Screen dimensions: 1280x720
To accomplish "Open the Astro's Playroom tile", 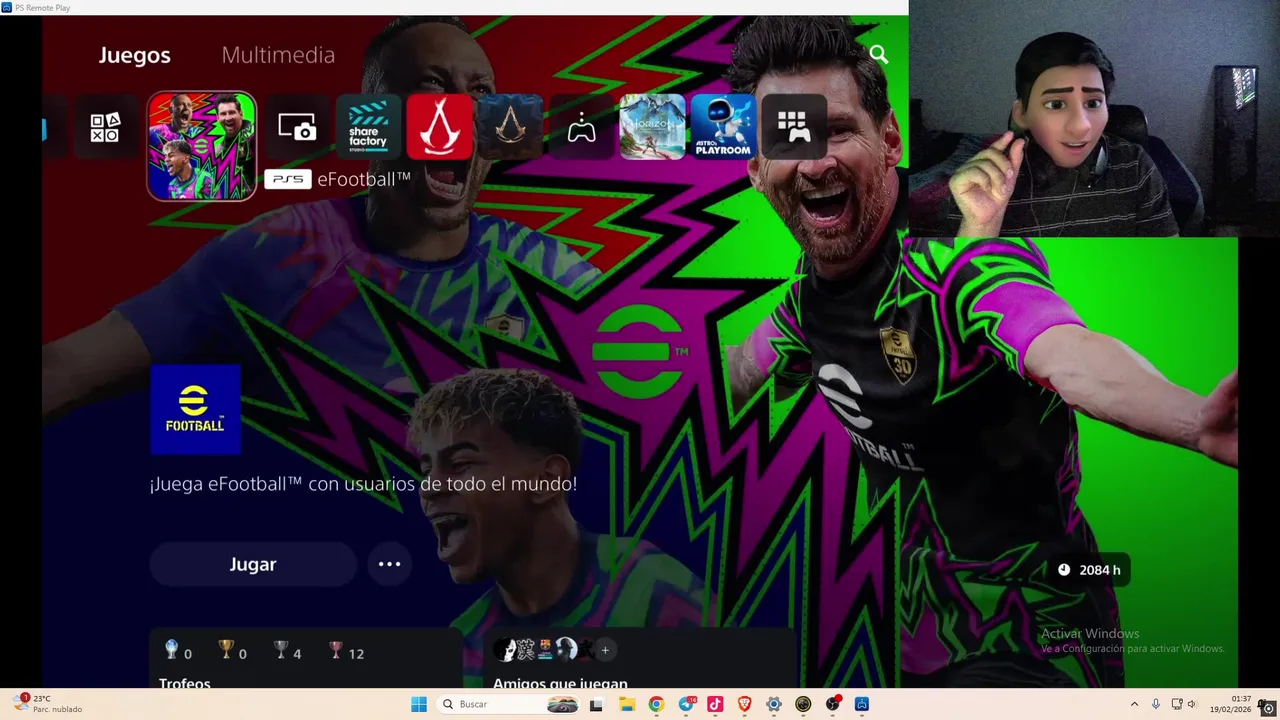I will click(x=723, y=127).
